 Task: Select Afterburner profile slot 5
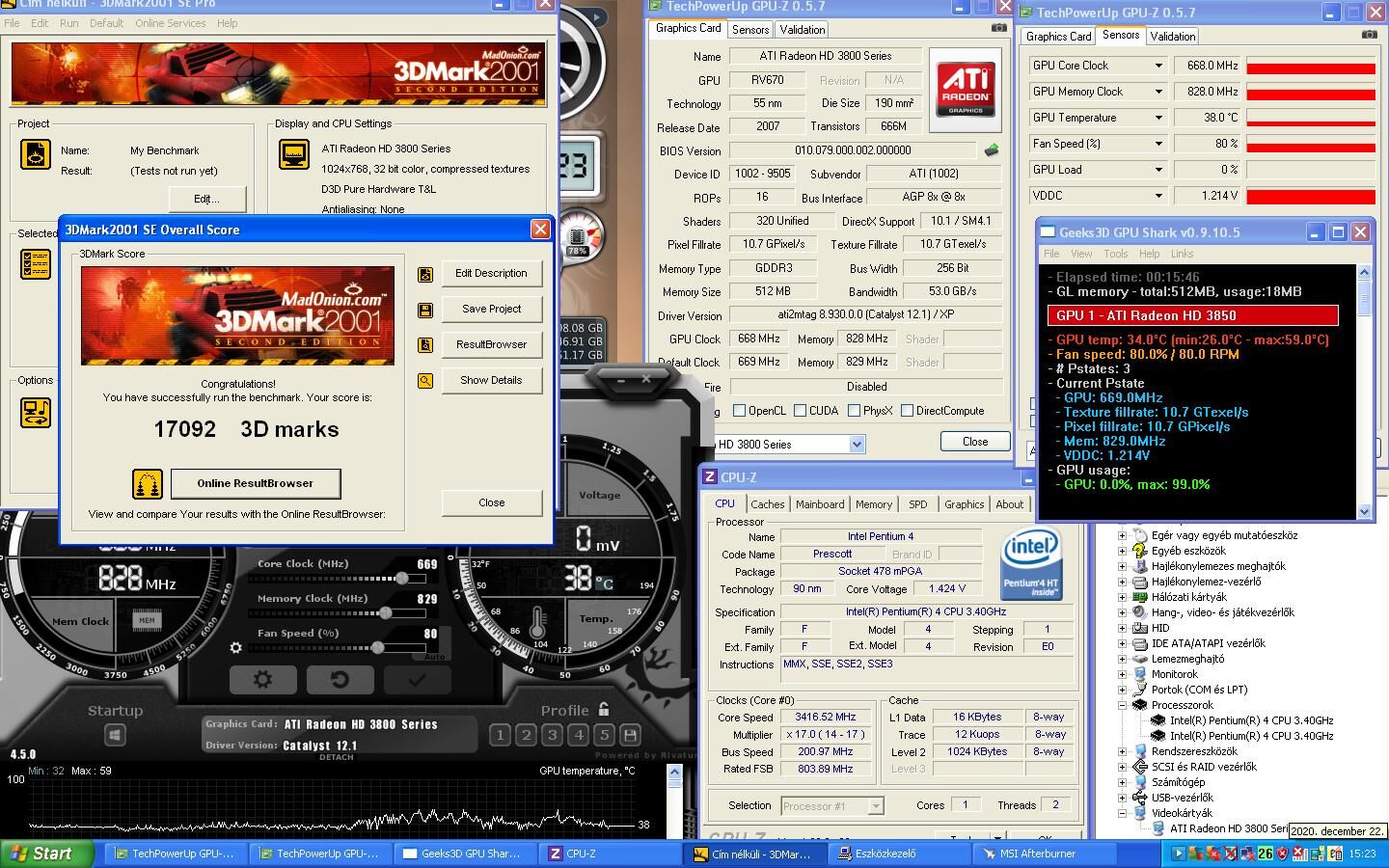tap(604, 735)
